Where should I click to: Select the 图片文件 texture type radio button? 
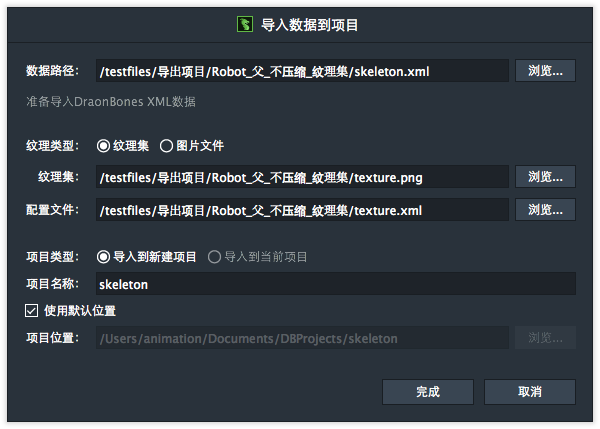(166, 146)
